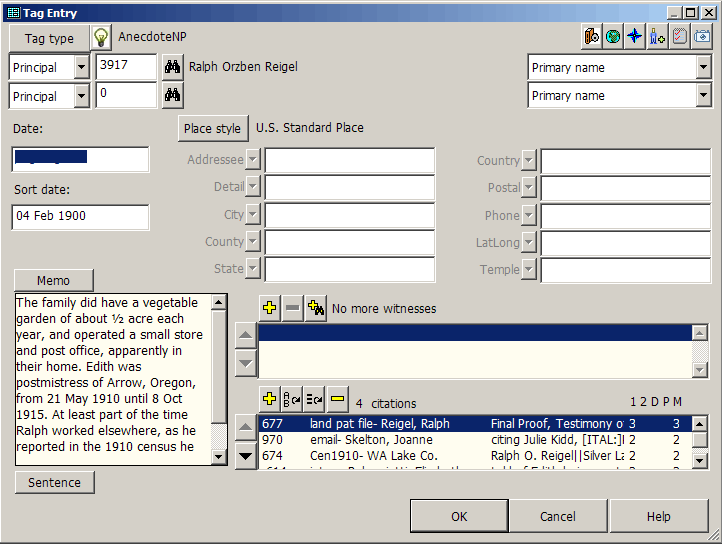Open the book and gear tool icon
722x544 pixels.
tap(592, 36)
